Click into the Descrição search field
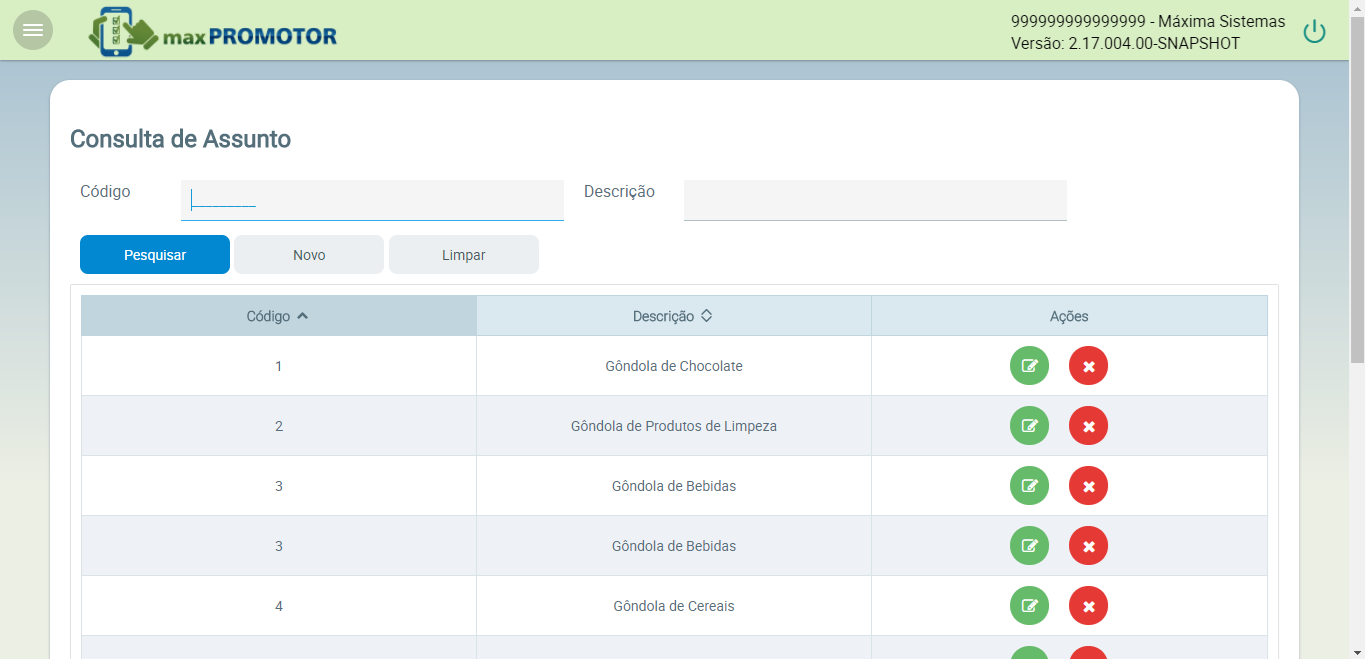This screenshot has width=1365, height=659. pyautogui.click(x=875, y=200)
